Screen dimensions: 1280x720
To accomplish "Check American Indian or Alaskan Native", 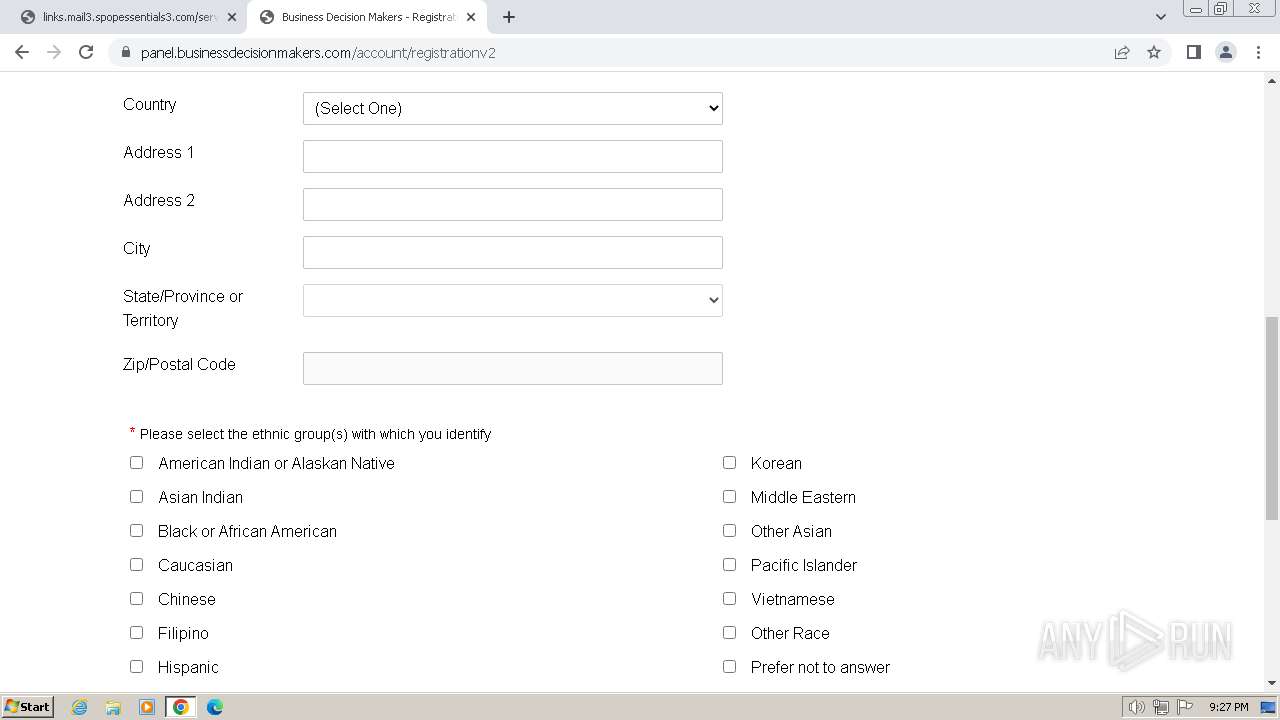I will click(x=136, y=463).
